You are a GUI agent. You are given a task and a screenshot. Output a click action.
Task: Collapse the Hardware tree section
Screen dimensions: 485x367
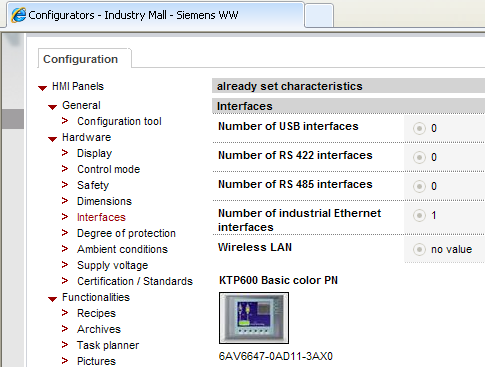[x=52, y=139]
